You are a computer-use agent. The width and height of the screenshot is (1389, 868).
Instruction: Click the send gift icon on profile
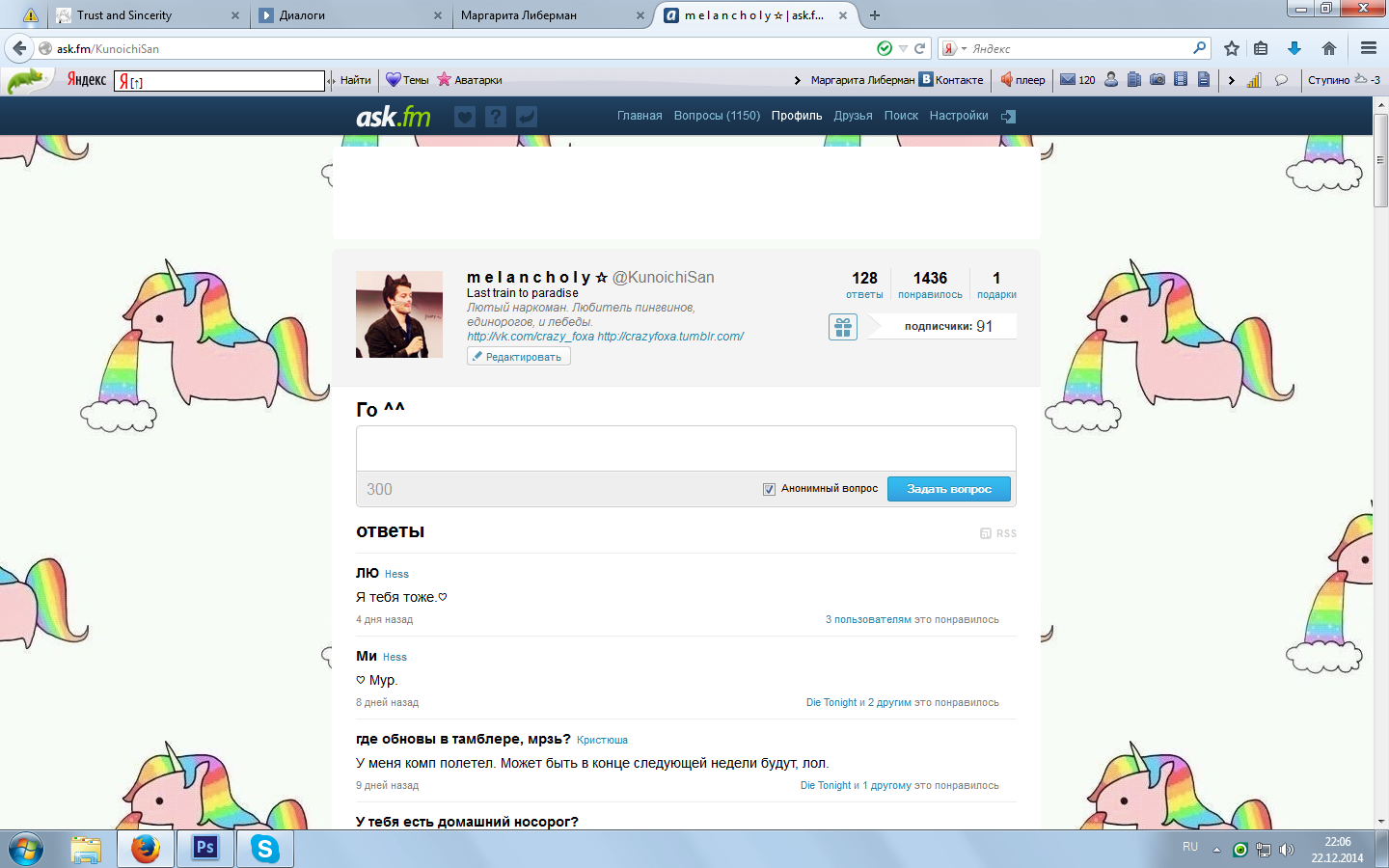(843, 327)
